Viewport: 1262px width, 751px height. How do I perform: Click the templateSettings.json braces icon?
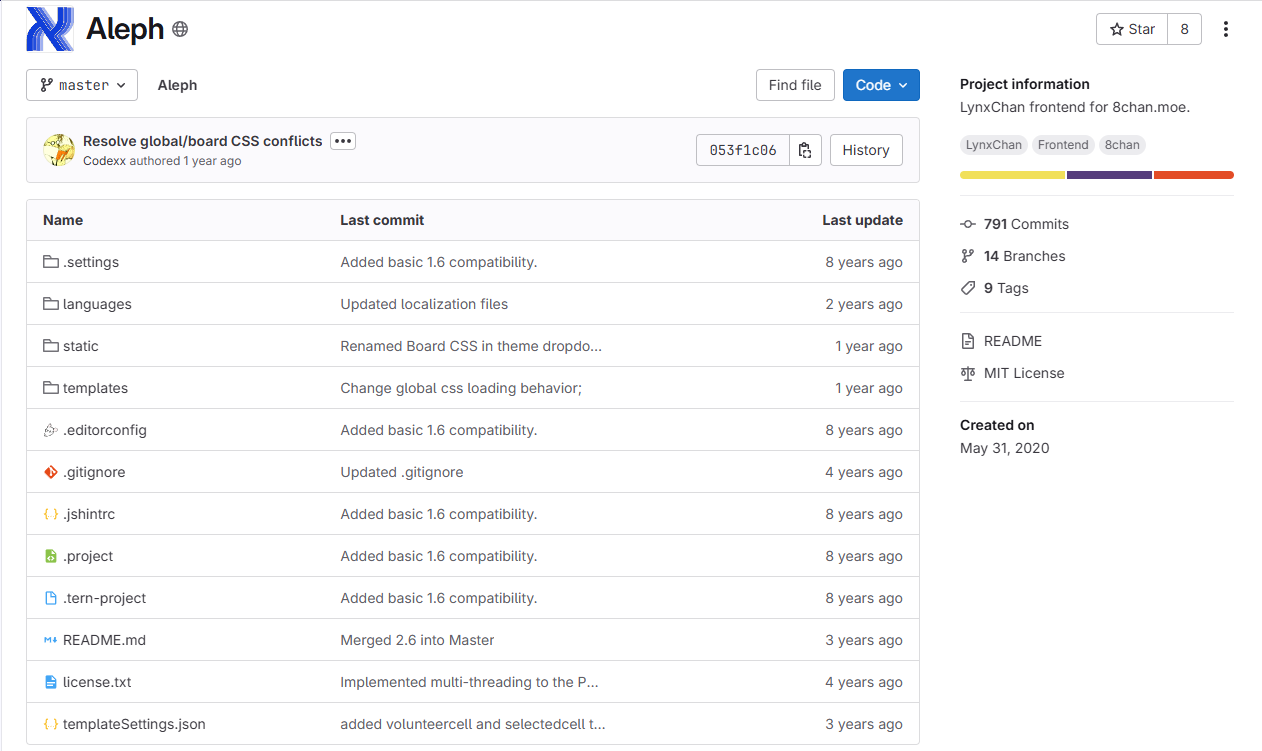[x=51, y=724]
